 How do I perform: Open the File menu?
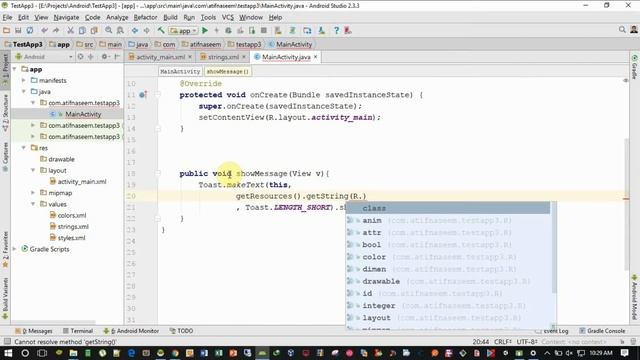(x=7, y=18)
